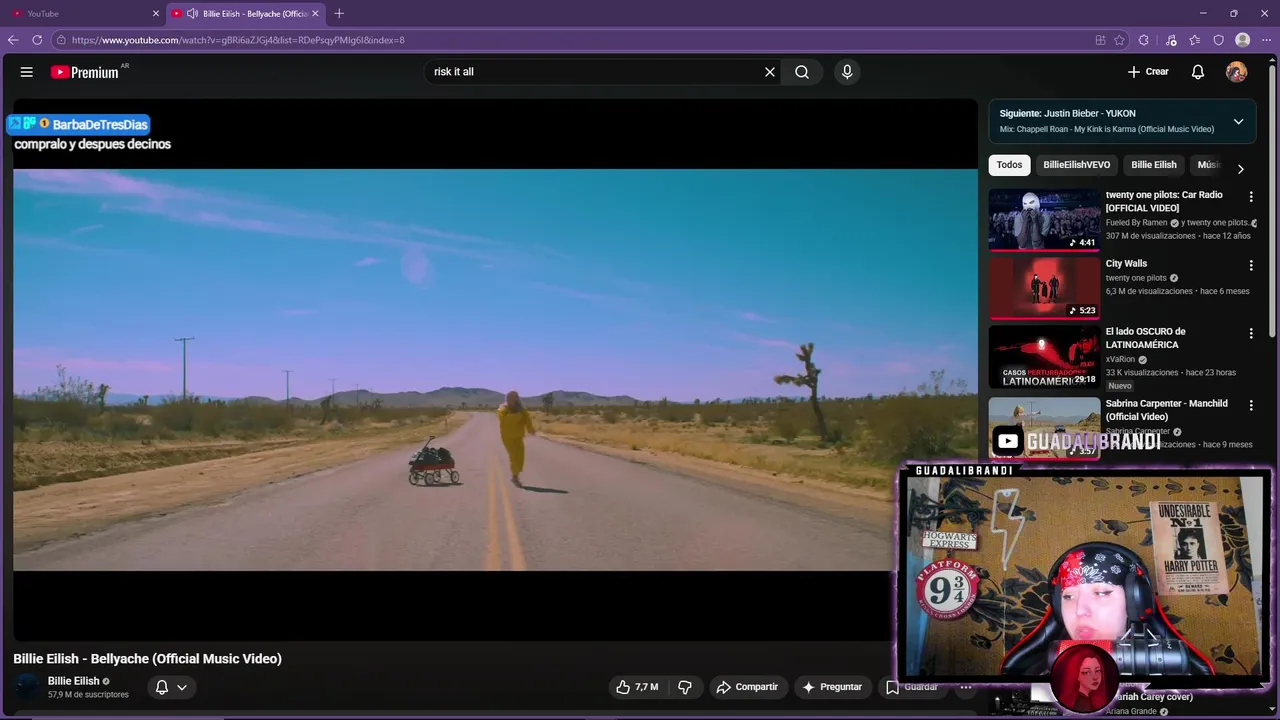Like the video with 7,7 M
This screenshot has width=1280, height=720.
click(637, 687)
